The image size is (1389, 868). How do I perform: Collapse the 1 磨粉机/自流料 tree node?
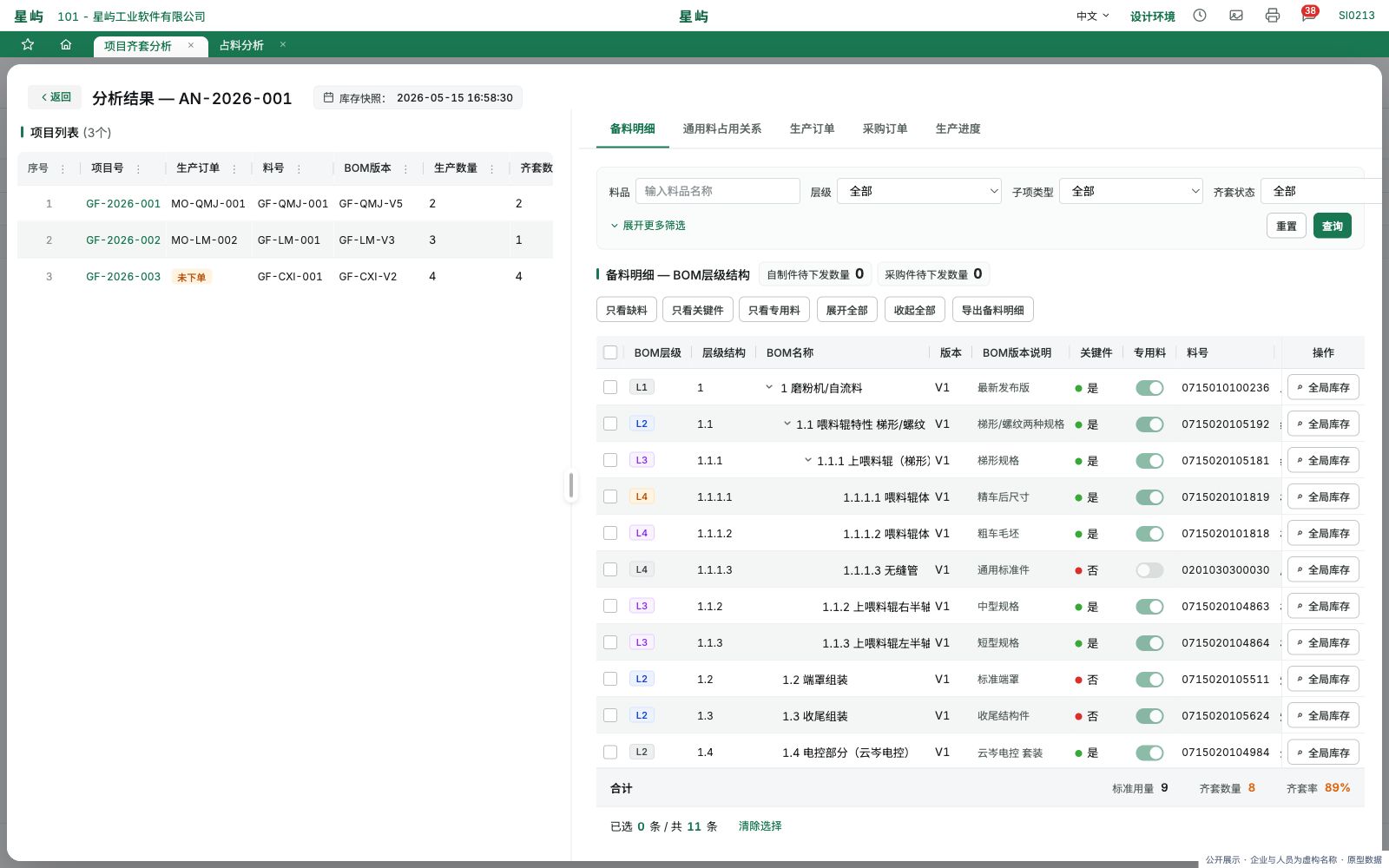coord(769,387)
